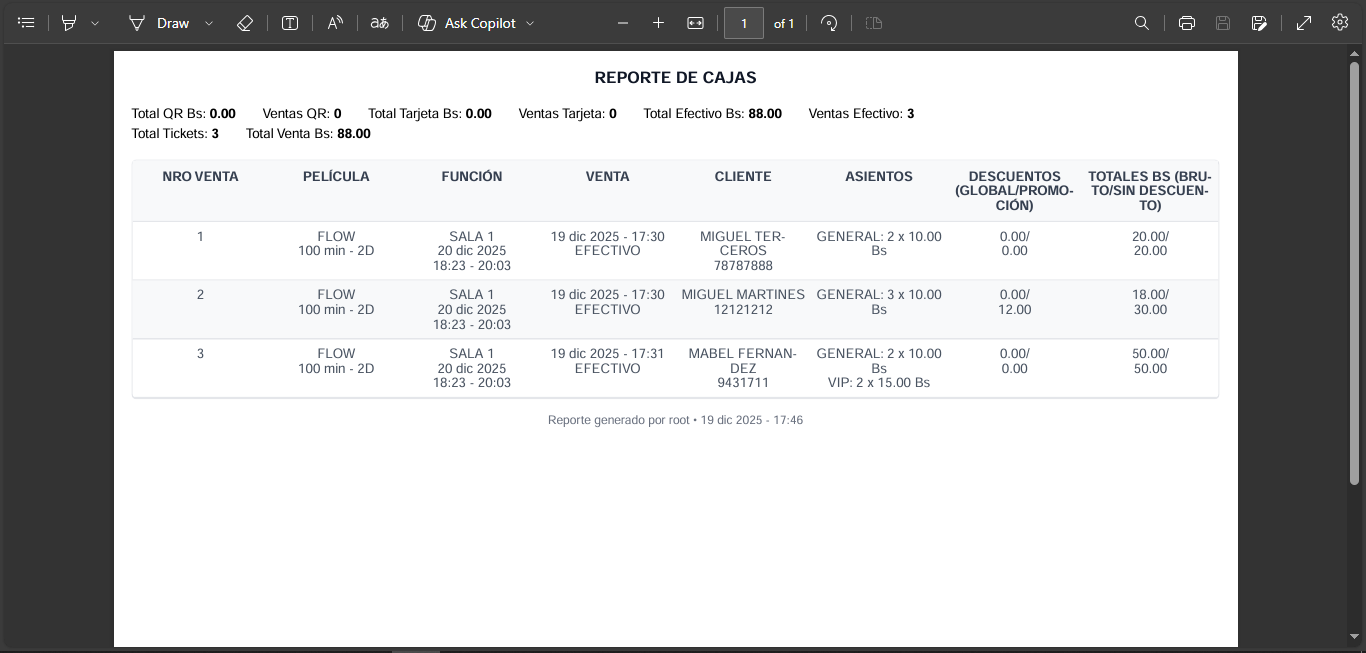Expand the Ask Copilot dropdown chevron

530,23
